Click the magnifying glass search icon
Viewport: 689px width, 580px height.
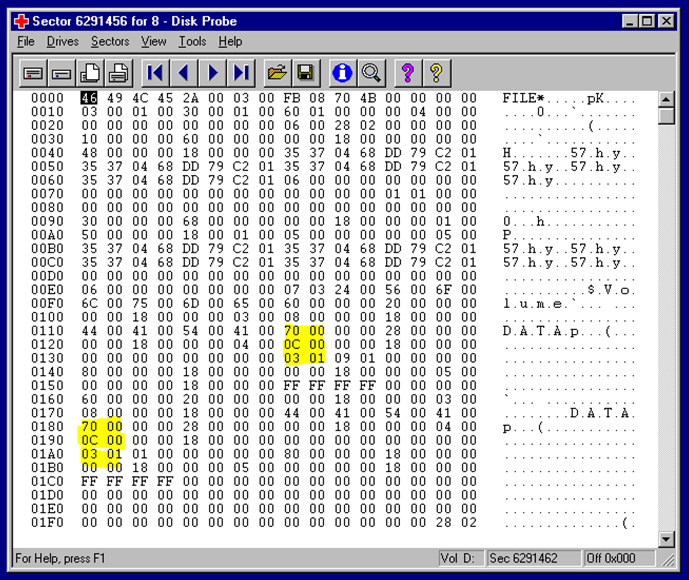coord(371,73)
